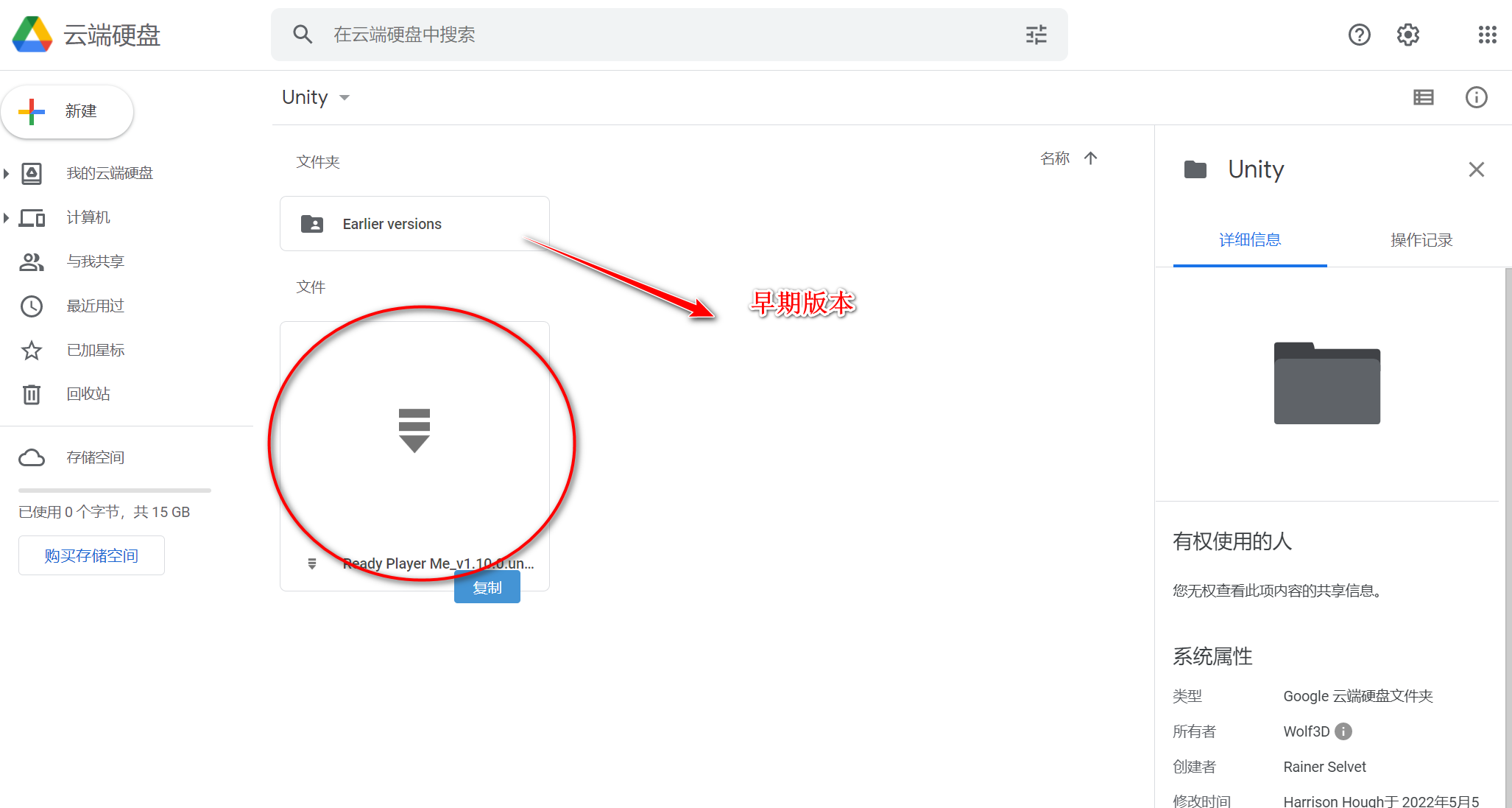The width and height of the screenshot is (1512, 808).
Task: Expand the Computers (计算机) tree arrow
Action: [x=7, y=217]
